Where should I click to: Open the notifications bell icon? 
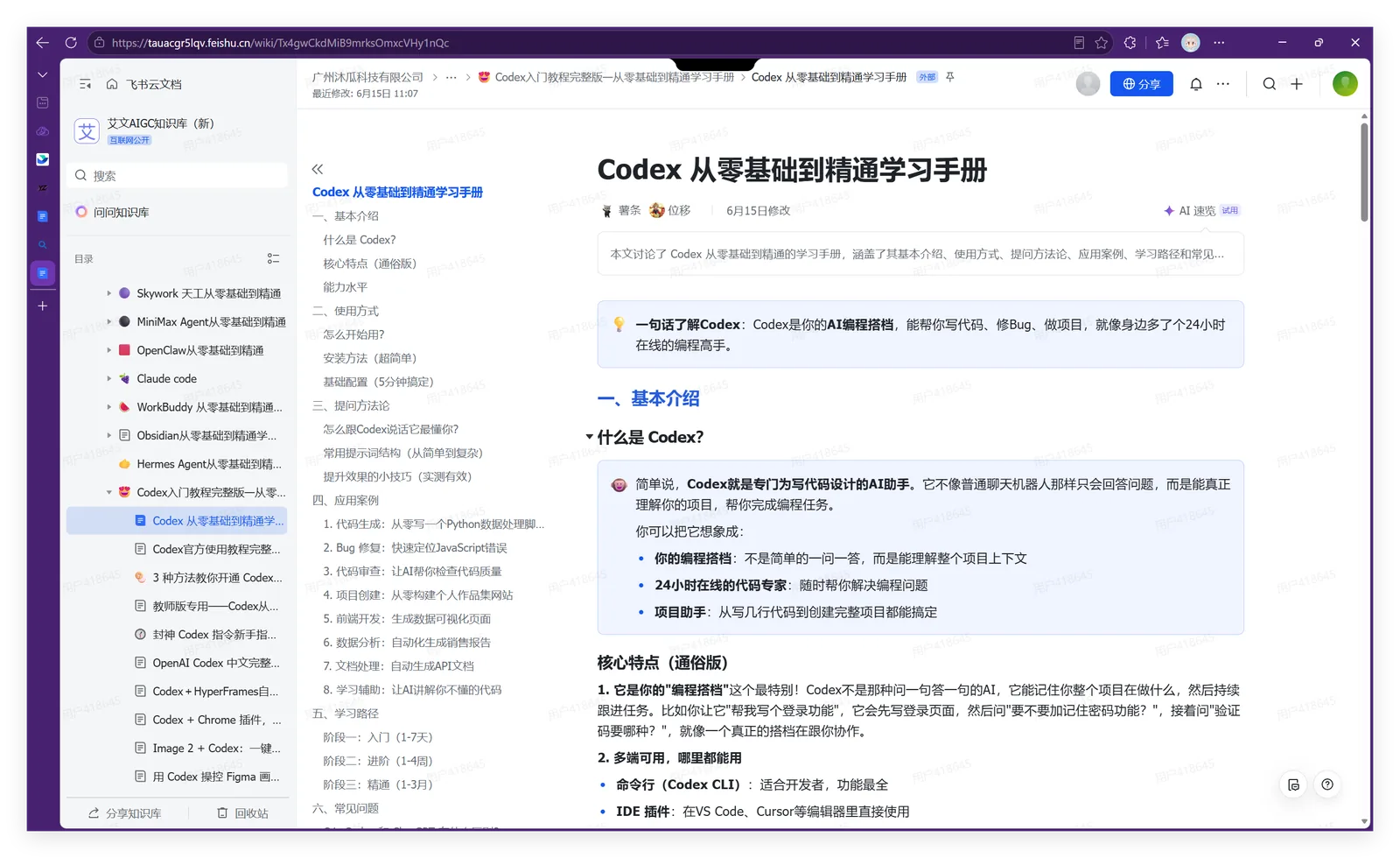[1196, 84]
